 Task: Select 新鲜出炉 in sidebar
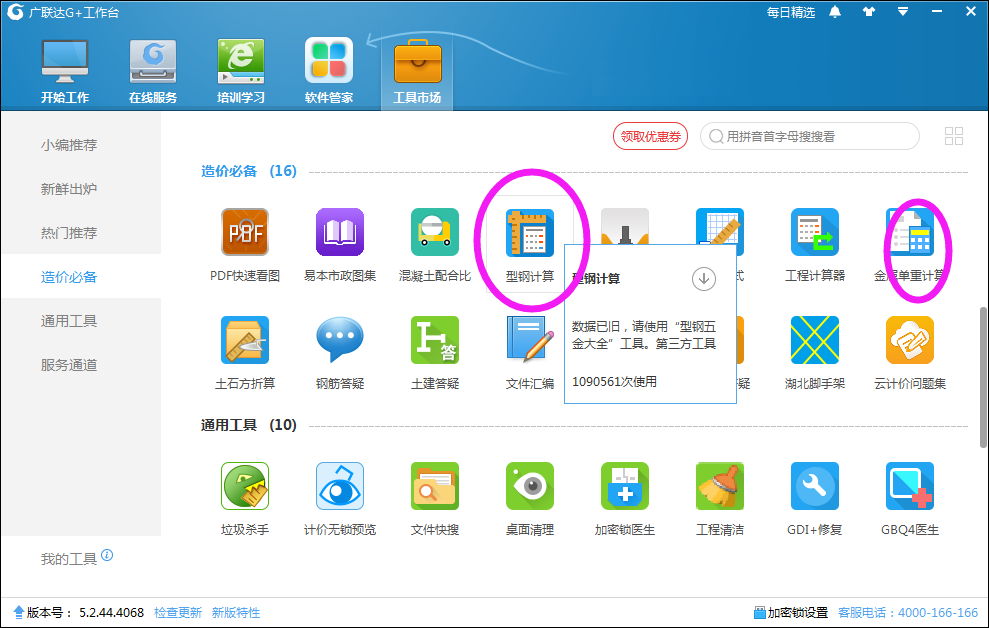(69, 189)
